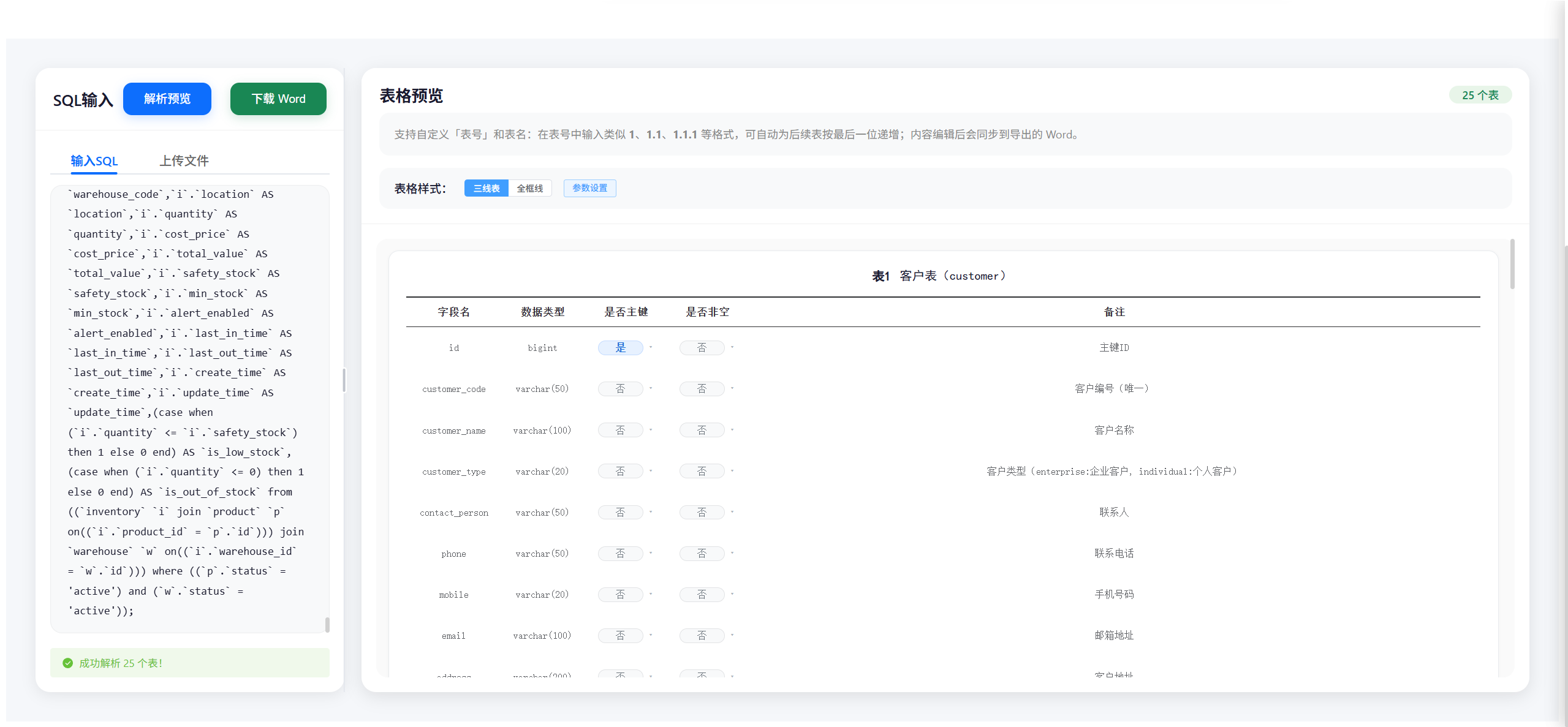Select the 三线表 table style

pyautogui.click(x=486, y=188)
